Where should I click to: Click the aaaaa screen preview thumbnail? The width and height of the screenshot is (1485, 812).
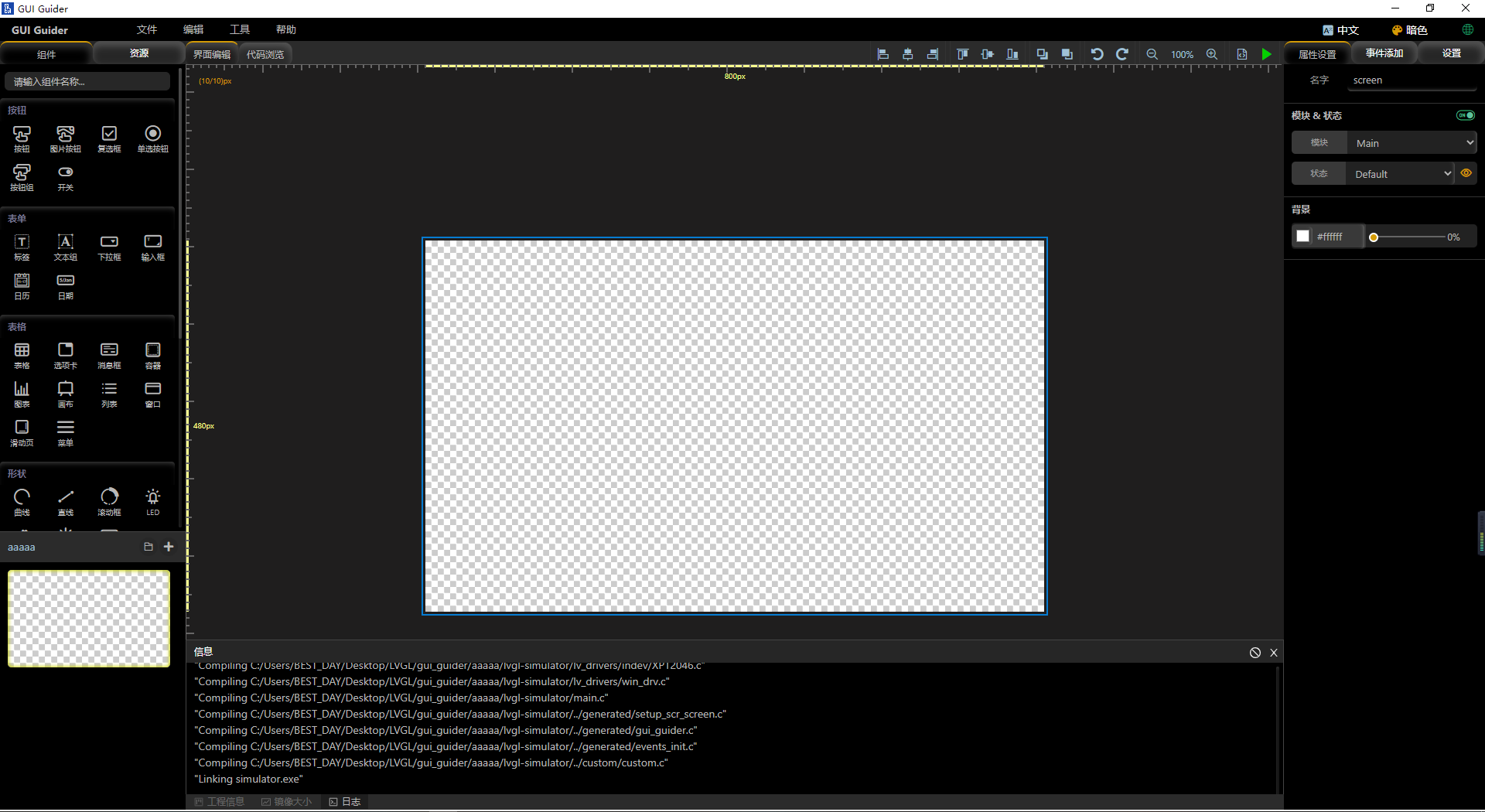pyautogui.click(x=88, y=618)
